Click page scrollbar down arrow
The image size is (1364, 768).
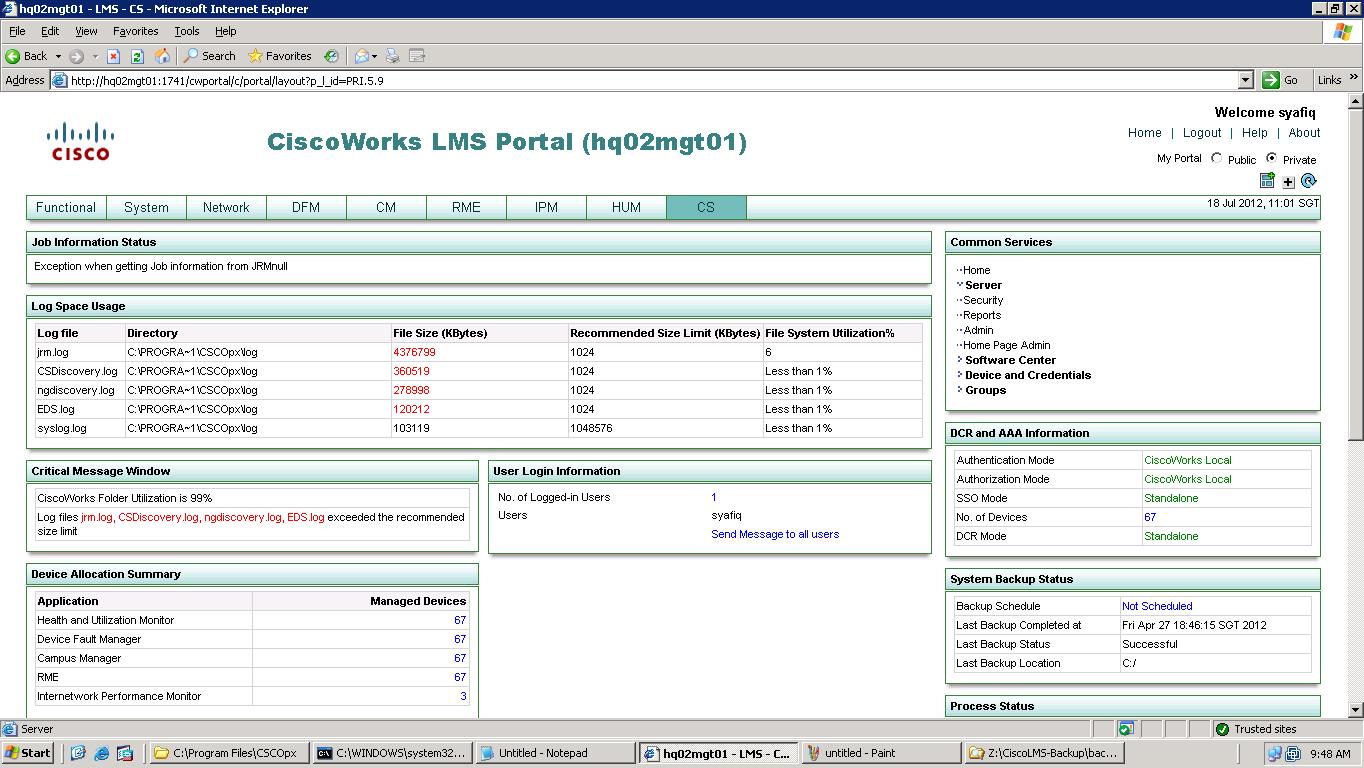(x=1356, y=709)
